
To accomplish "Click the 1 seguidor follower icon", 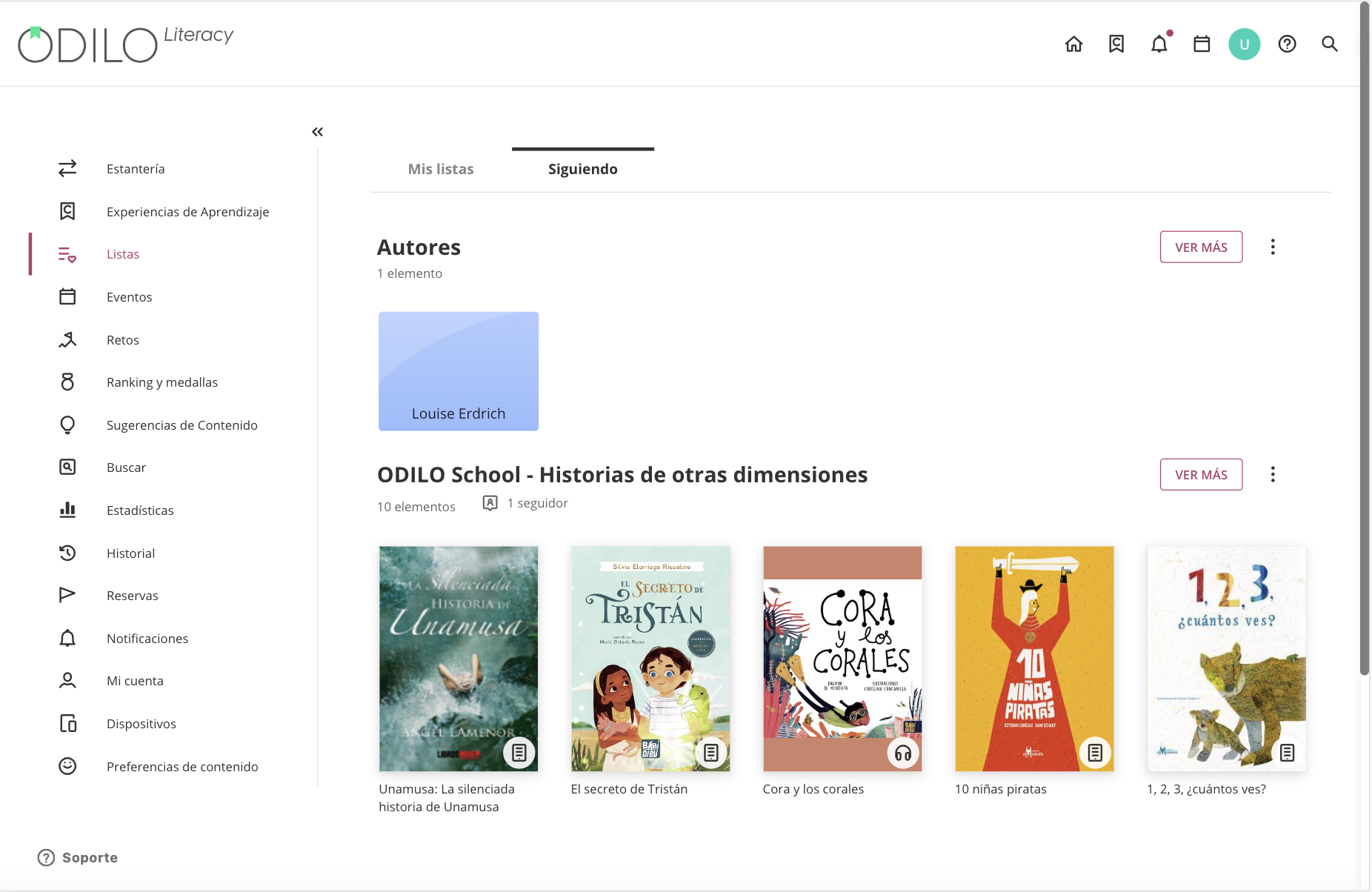I will 490,503.
